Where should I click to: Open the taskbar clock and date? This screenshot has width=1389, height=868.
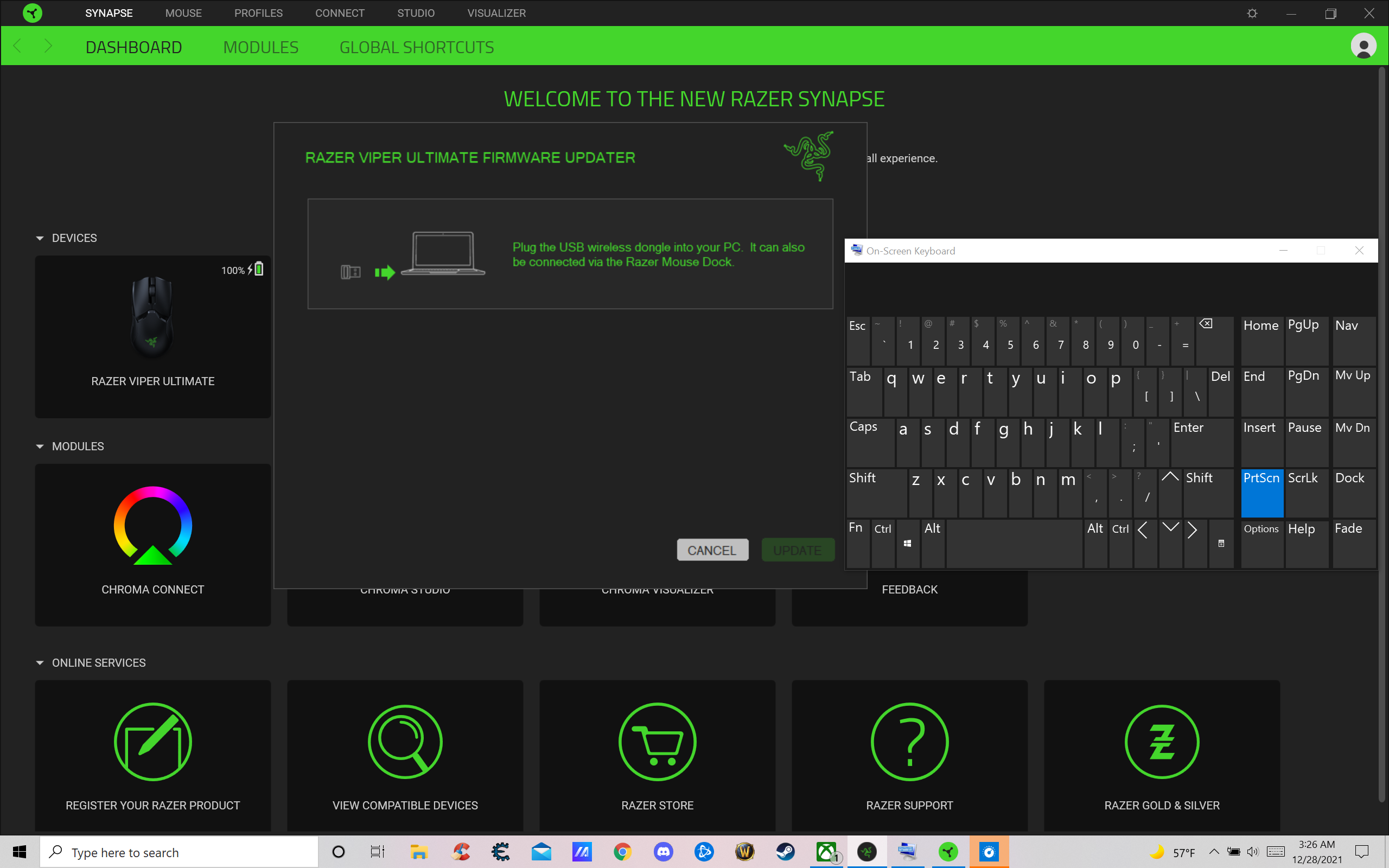1317,852
